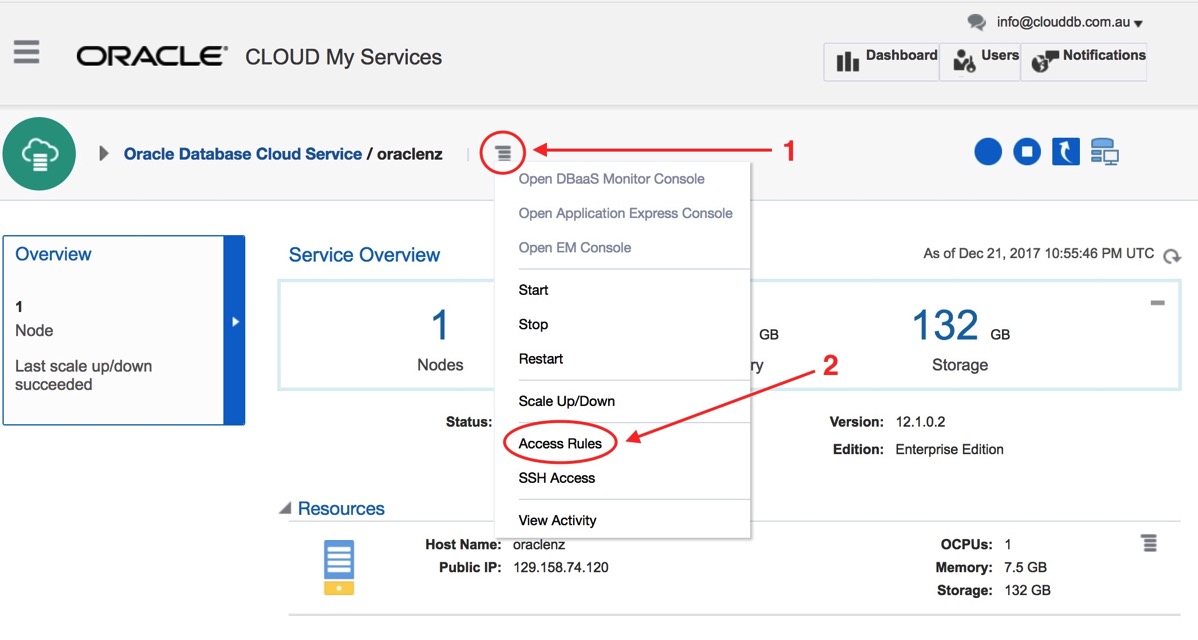Viewport: 1198px width, 640px height.
Task: Choose SSH Access menu item
Action: coord(556,478)
